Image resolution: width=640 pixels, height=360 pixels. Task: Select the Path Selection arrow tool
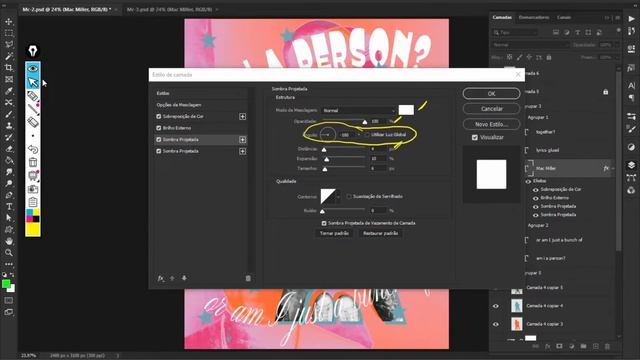tap(9, 218)
